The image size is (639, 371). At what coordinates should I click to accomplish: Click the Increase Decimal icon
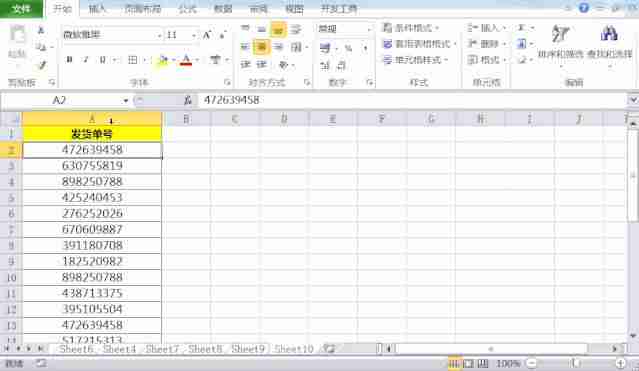[324, 65]
